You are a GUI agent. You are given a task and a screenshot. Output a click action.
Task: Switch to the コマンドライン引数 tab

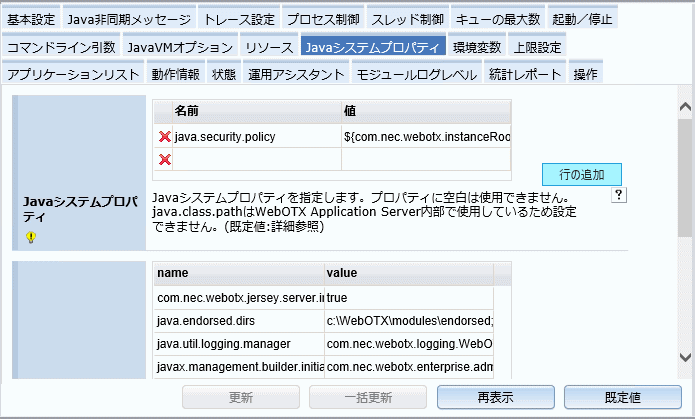click(x=61, y=47)
